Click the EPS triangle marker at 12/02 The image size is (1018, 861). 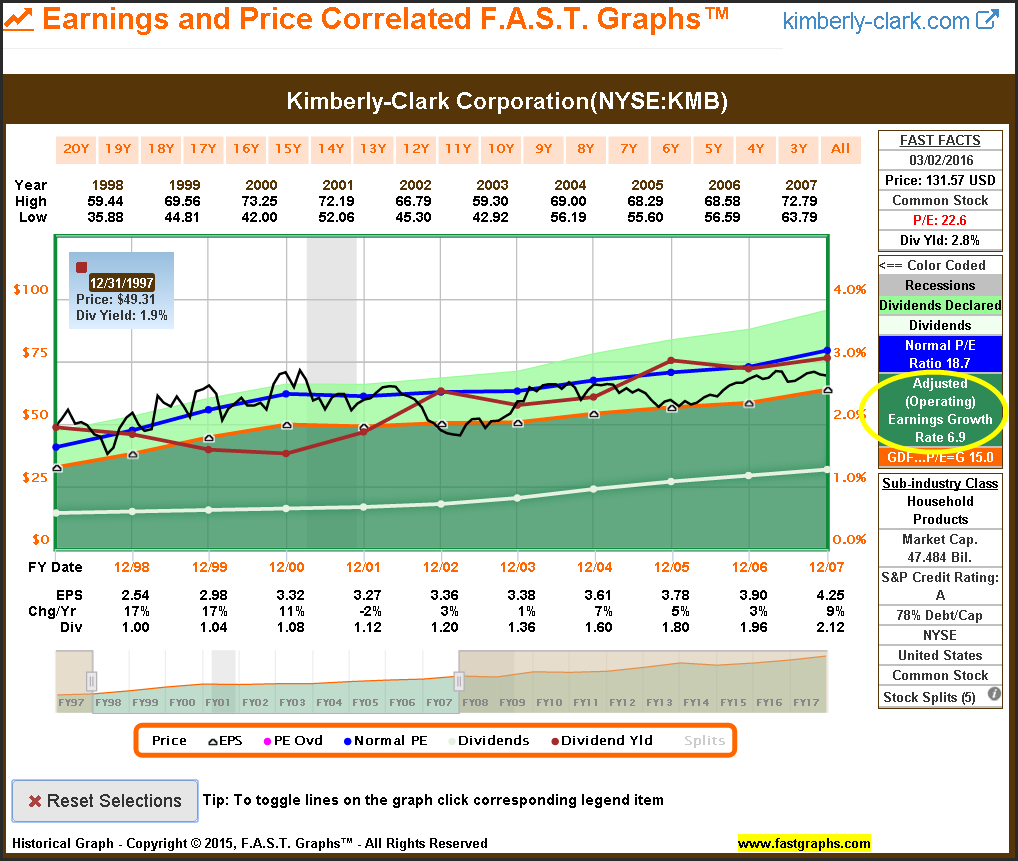pyautogui.click(x=441, y=425)
